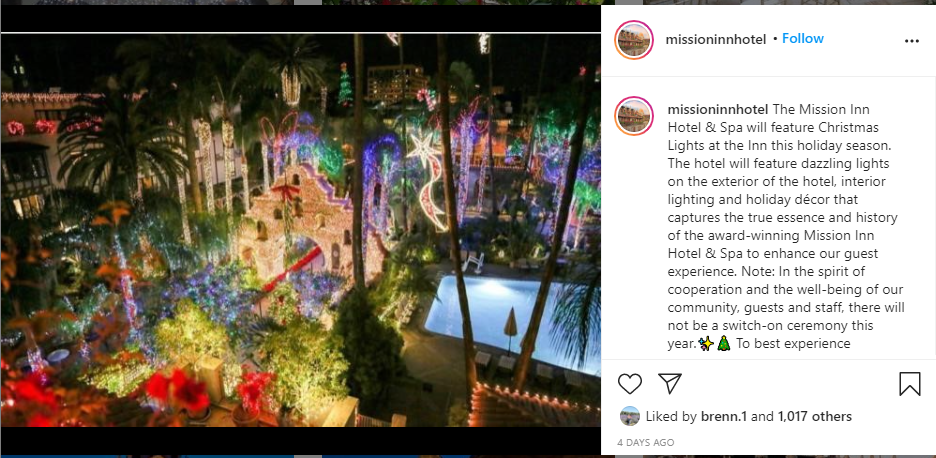The image size is (936, 458).
Task: Open the 4 DAYS AGO timestamp permalink
Action: point(646,442)
